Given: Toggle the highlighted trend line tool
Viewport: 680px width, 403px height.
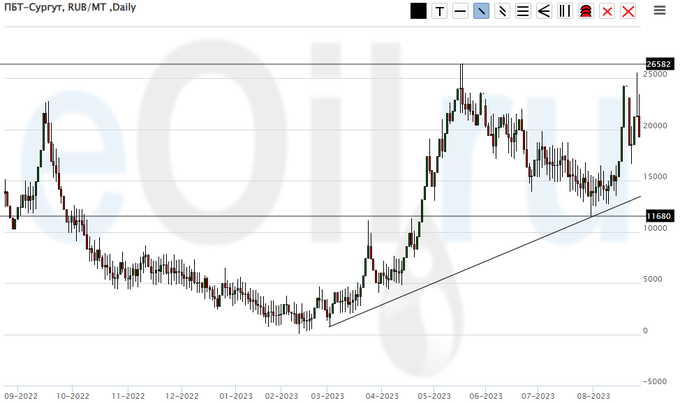Looking at the screenshot, I should [x=481, y=11].
